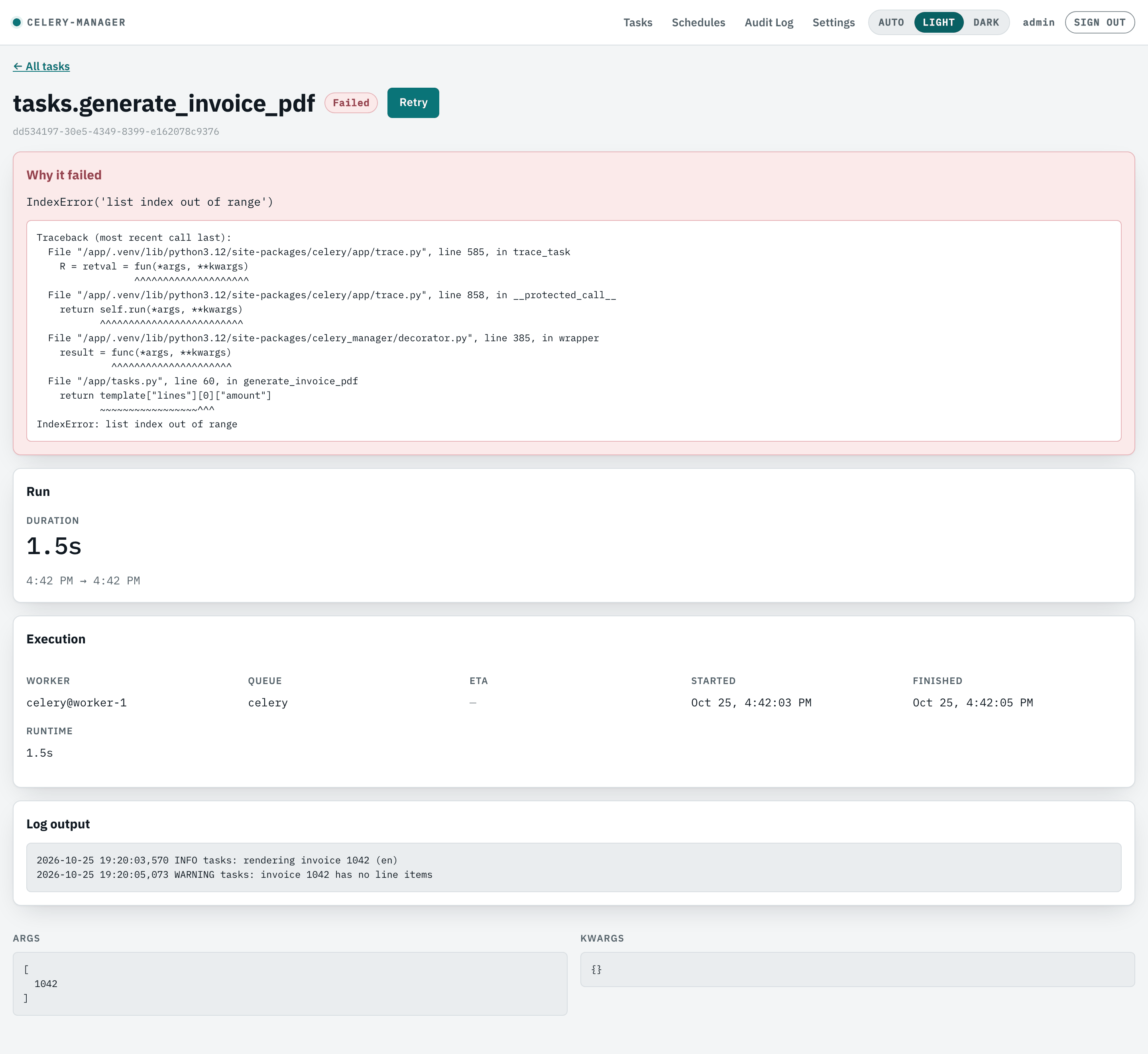Select the Light theme option
This screenshot has height=1054, width=1148.
point(938,22)
